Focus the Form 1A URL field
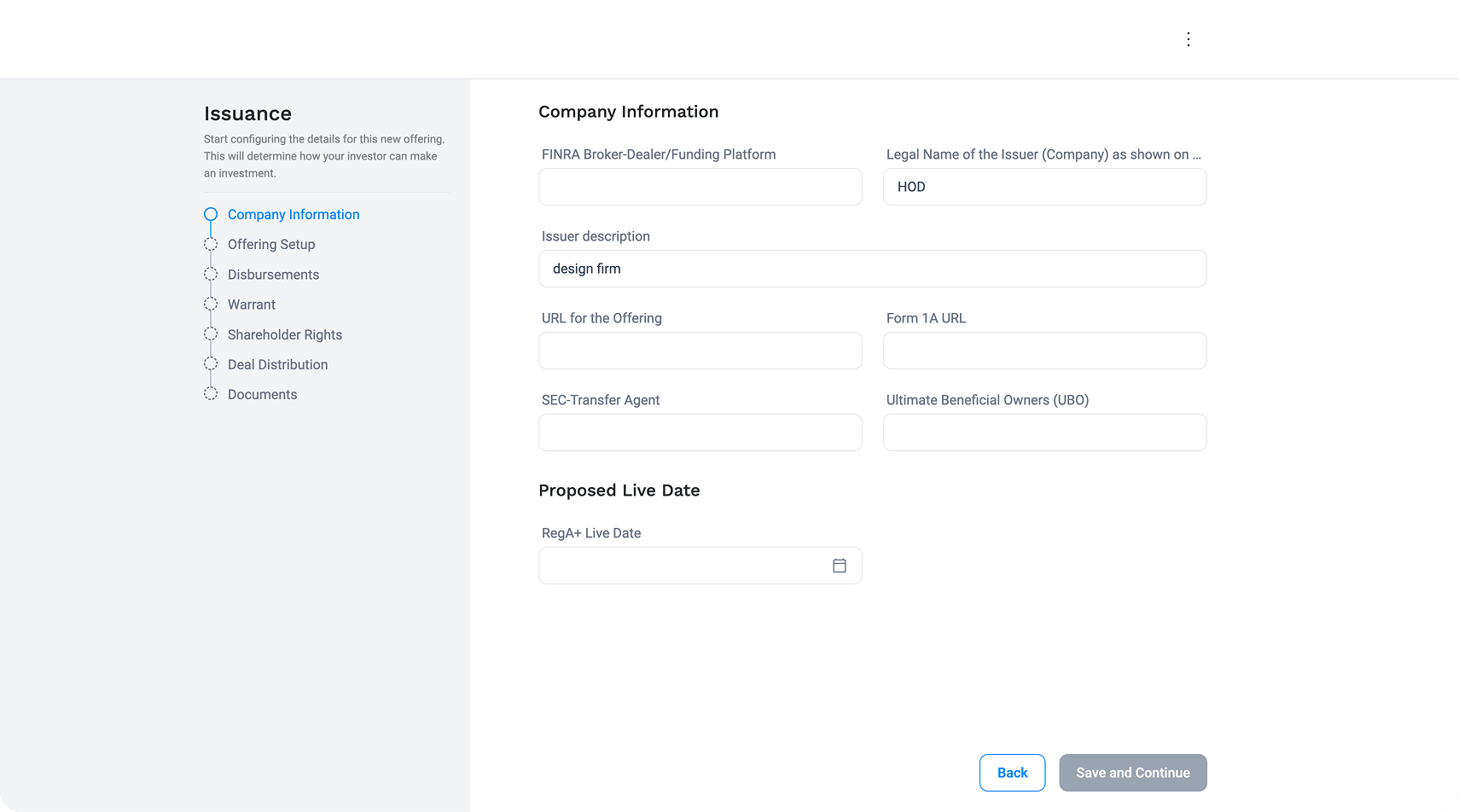Image resolution: width=1459 pixels, height=812 pixels. 1045,351
